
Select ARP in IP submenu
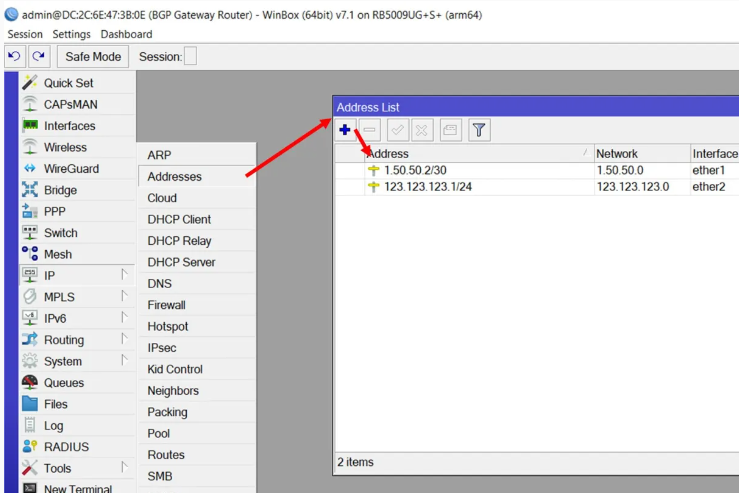pyautogui.click(x=197, y=155)
